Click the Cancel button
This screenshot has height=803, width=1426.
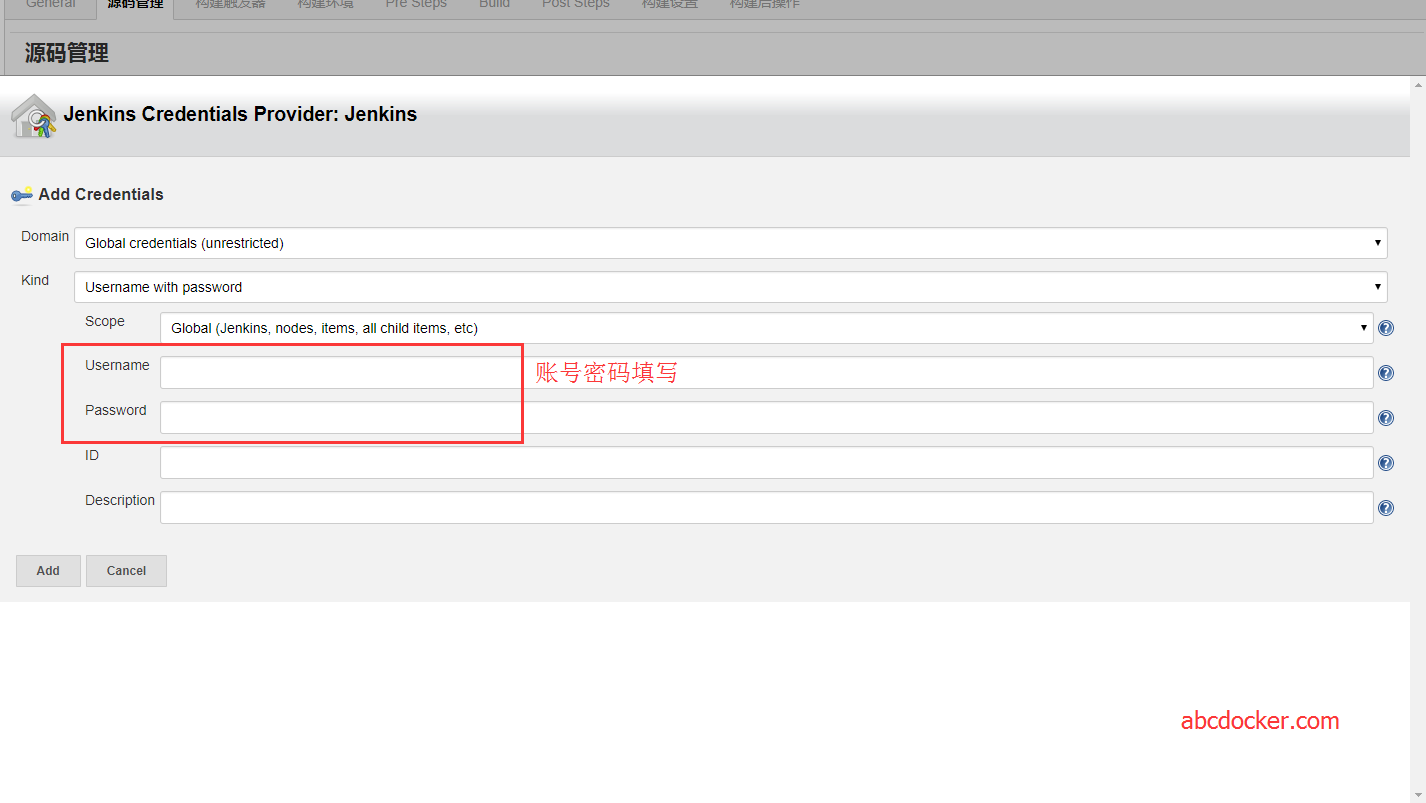(126, 570)
